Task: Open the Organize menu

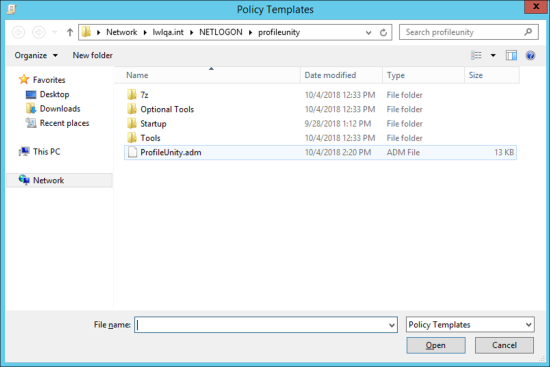Action: 36,55
